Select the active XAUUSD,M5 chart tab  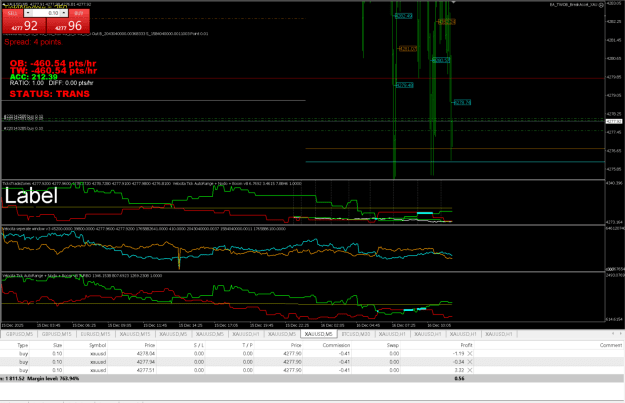pos(318,334)
